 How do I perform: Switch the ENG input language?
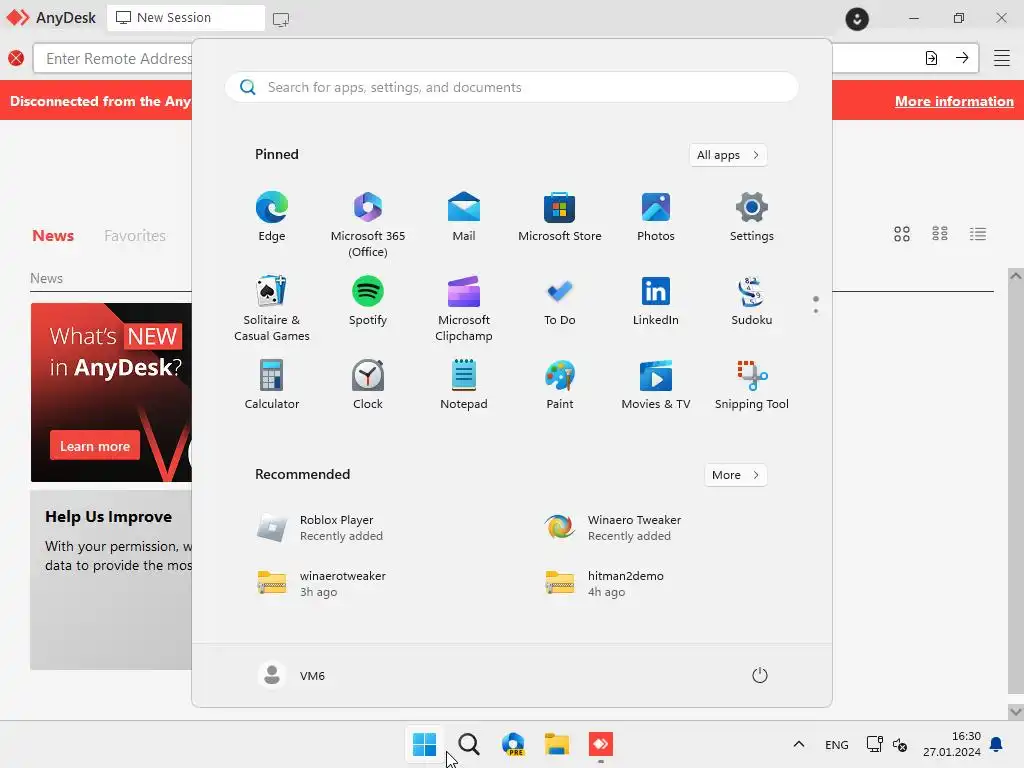coord(837,744)
